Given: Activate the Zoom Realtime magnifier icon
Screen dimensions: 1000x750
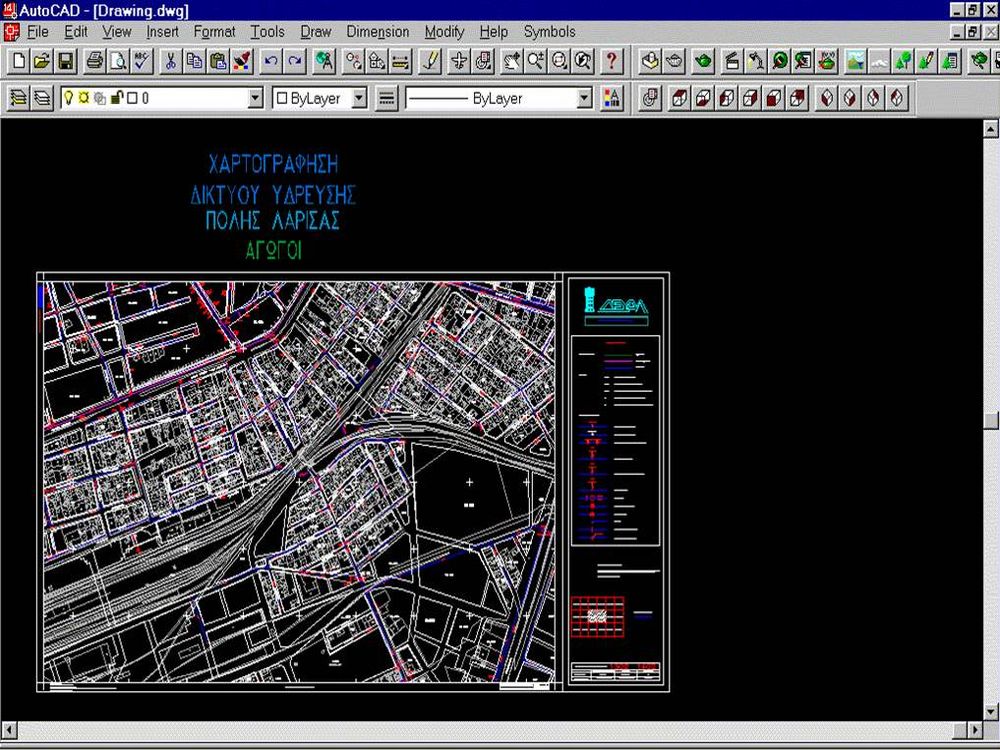Looking at the screenshot, I should coord(535,61).
